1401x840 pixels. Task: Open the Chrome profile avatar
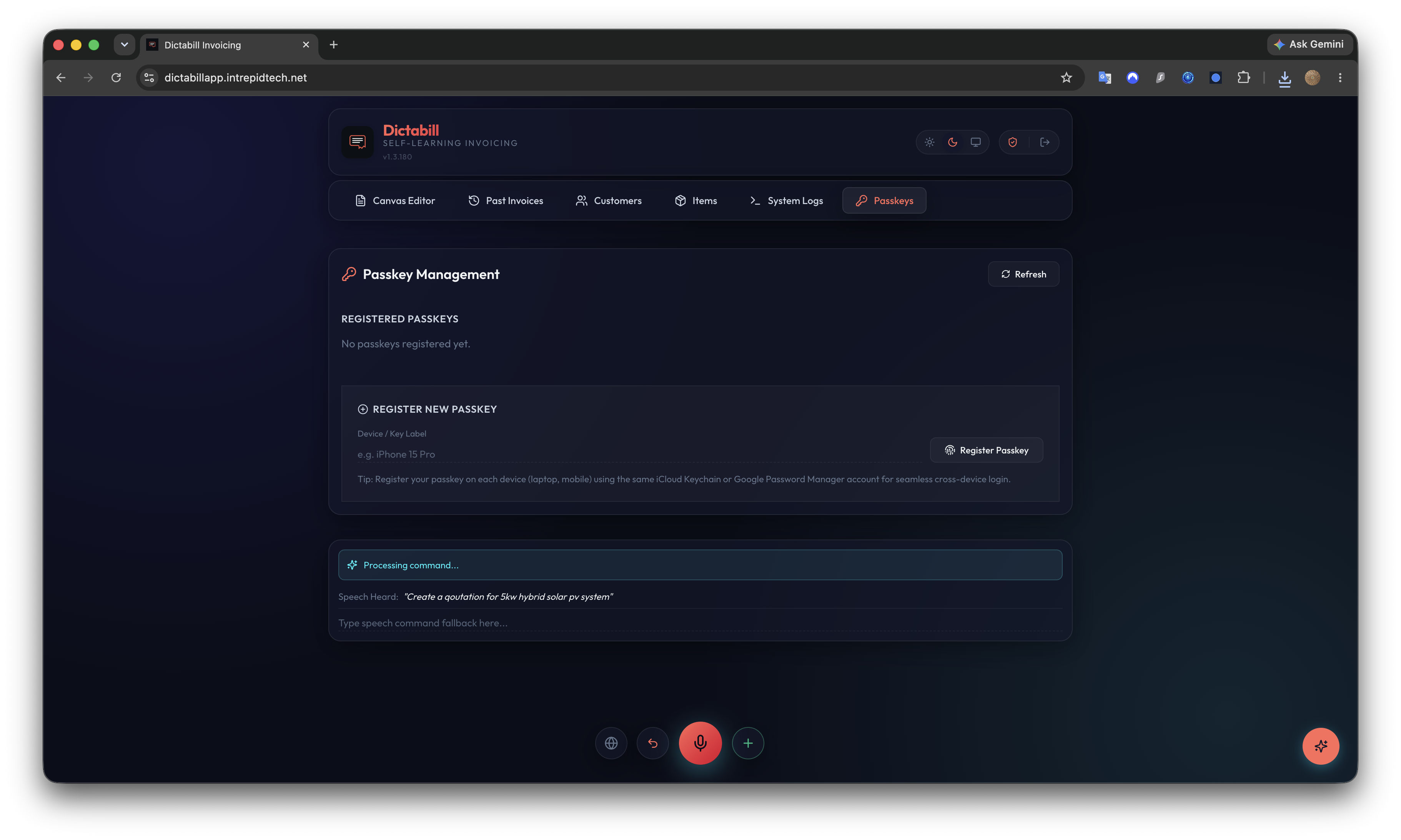pos(1312,78)
